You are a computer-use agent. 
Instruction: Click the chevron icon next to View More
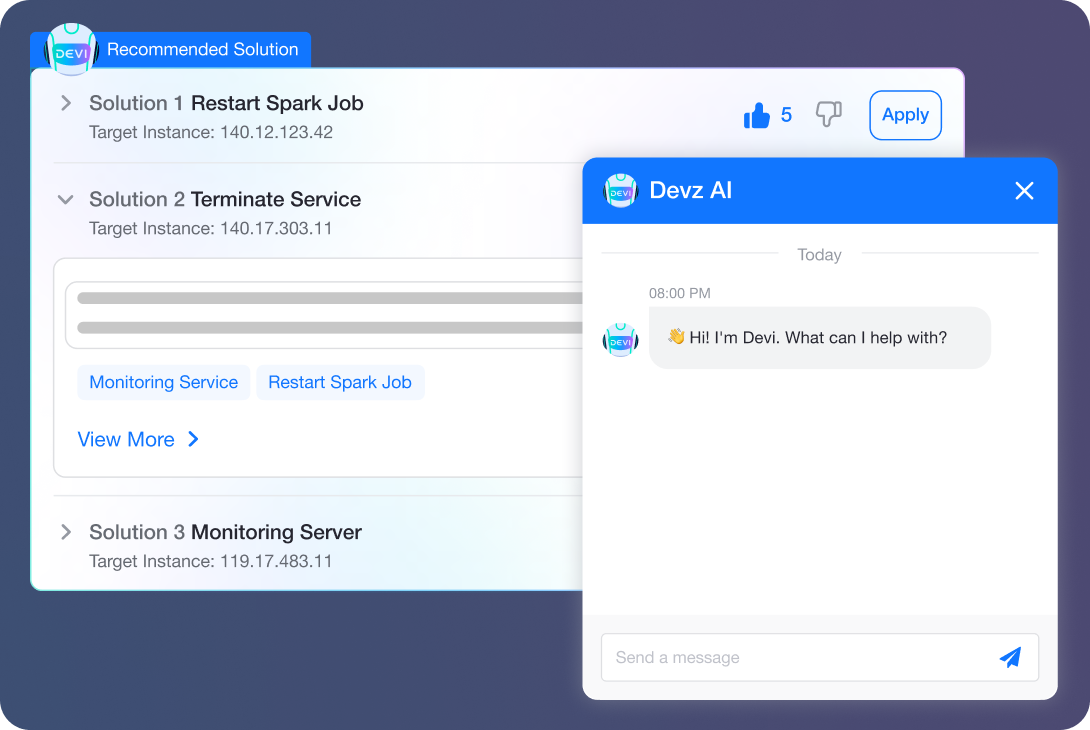point(193,440)
